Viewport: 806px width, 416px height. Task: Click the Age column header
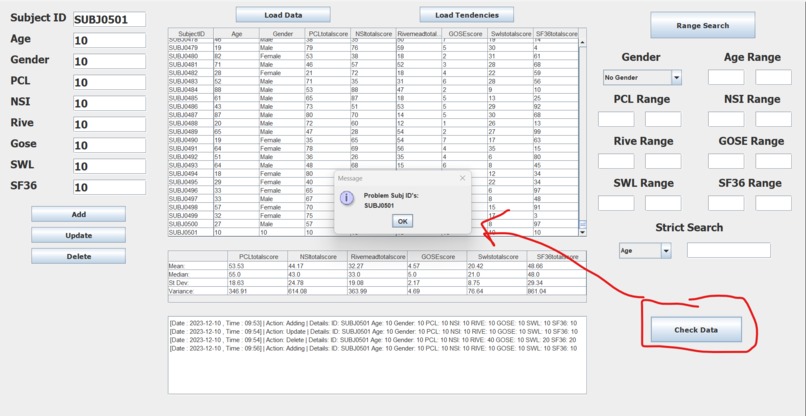tap(236, 34)
